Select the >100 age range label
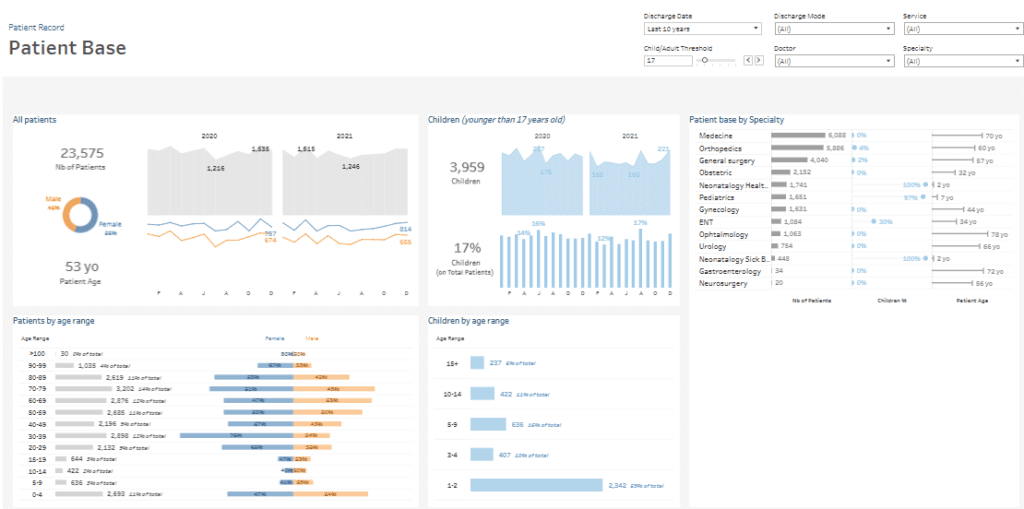The width and height of the screenshot is (1024, 509). pos(37,353)
